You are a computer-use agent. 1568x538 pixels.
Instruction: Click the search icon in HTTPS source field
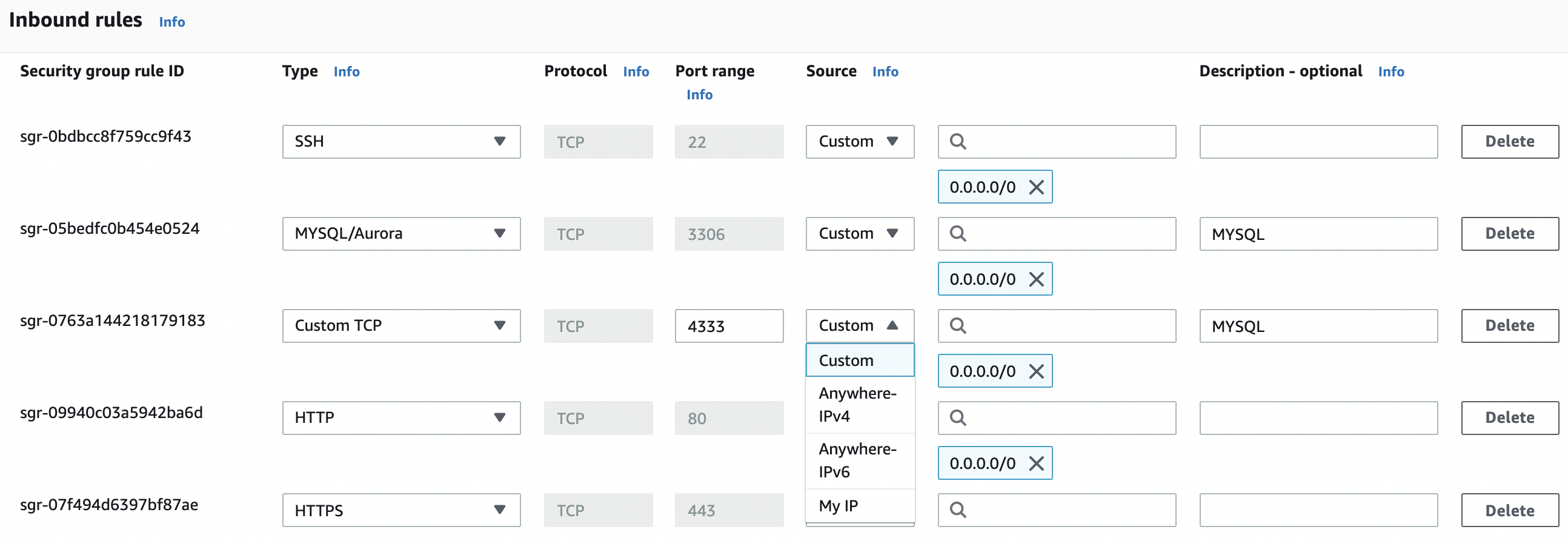[958, 510]
